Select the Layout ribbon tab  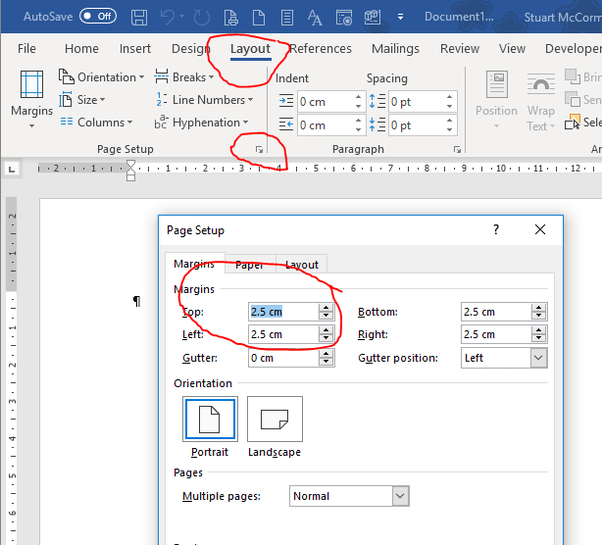click(250, 49)
